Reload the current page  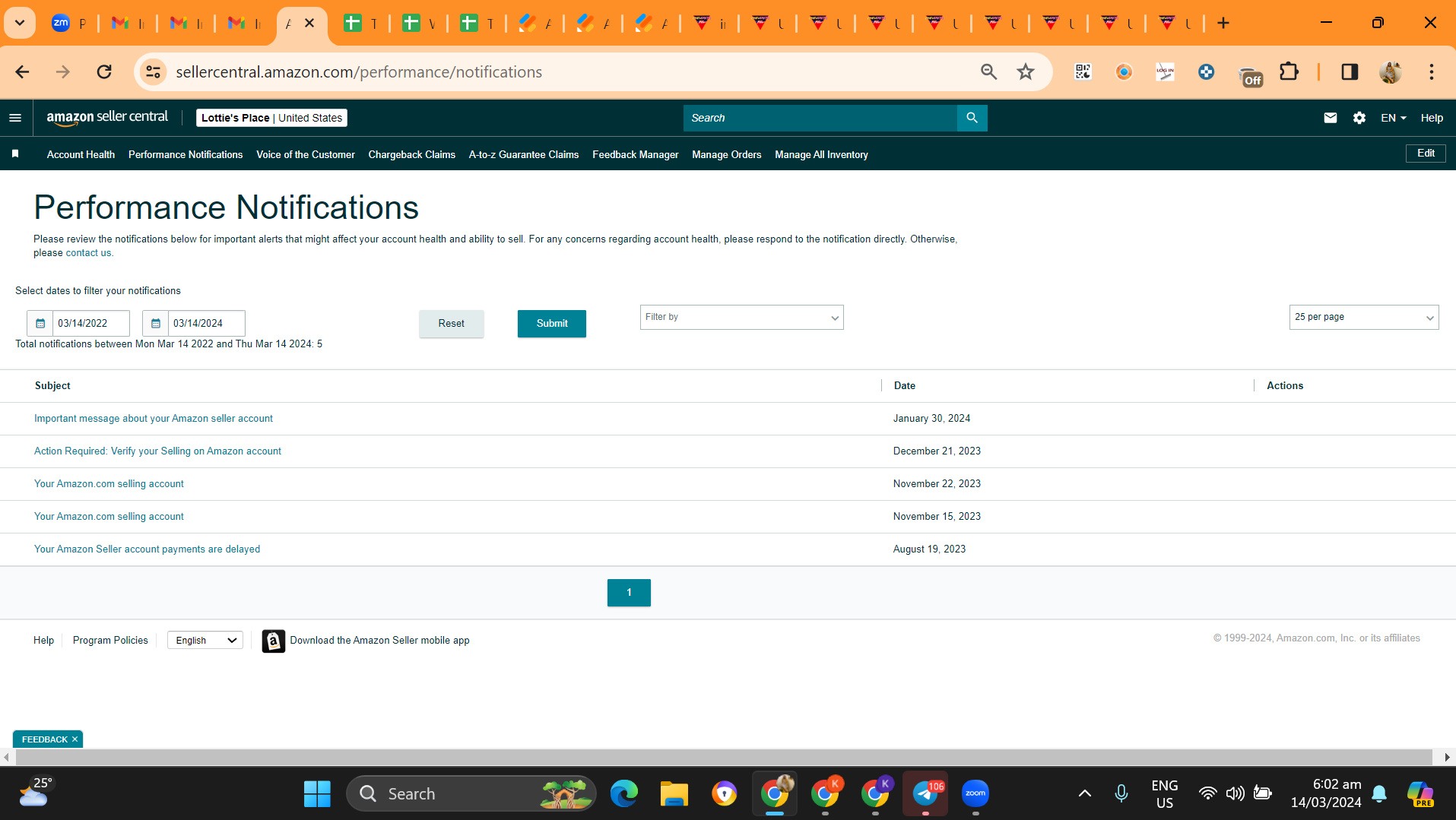pyautogui.click(x=104, y=71)
